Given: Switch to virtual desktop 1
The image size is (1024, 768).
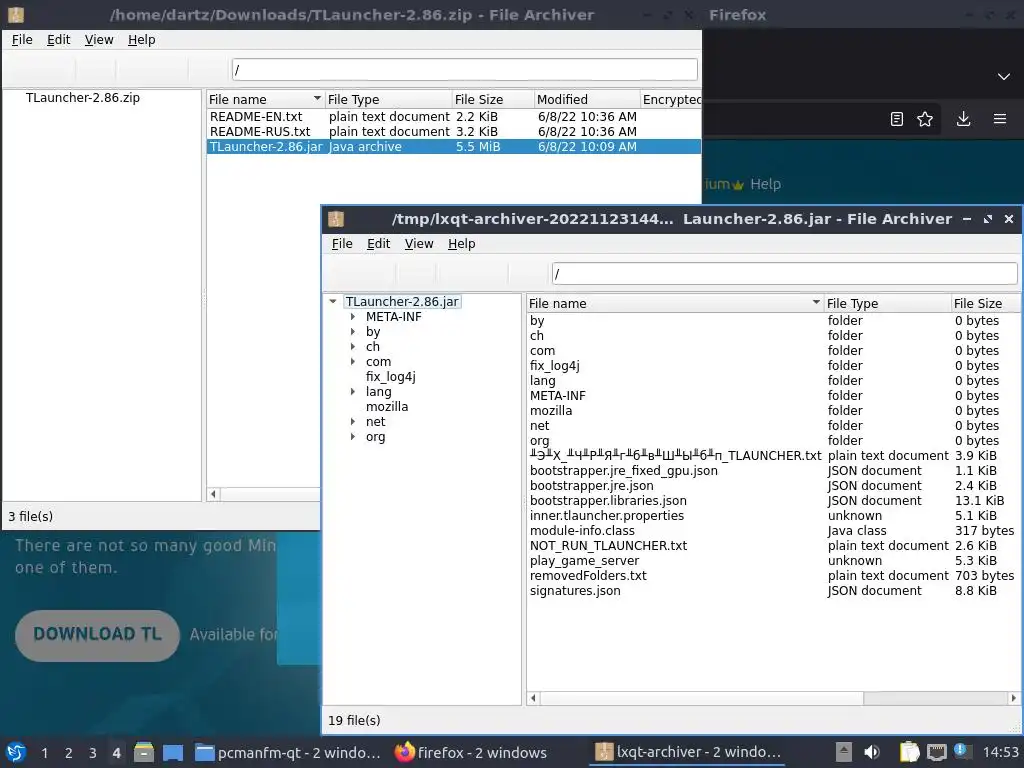Looking at the screenshot, I should [x=44, y=753].
